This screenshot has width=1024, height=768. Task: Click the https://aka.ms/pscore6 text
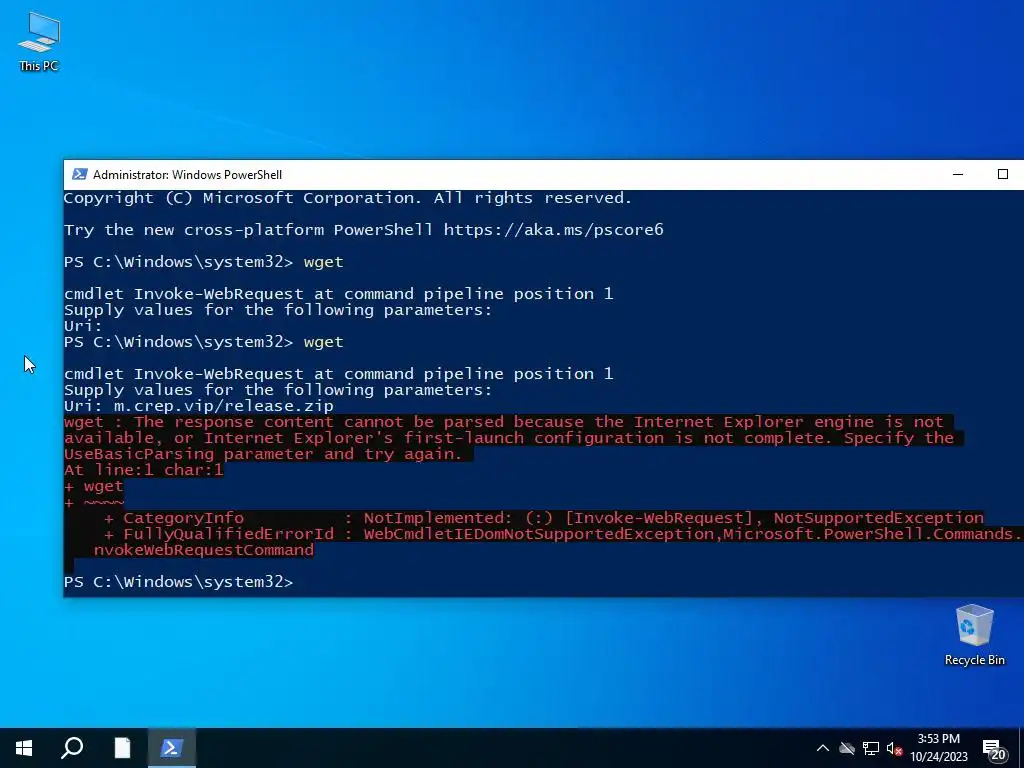tap(553, 230)
